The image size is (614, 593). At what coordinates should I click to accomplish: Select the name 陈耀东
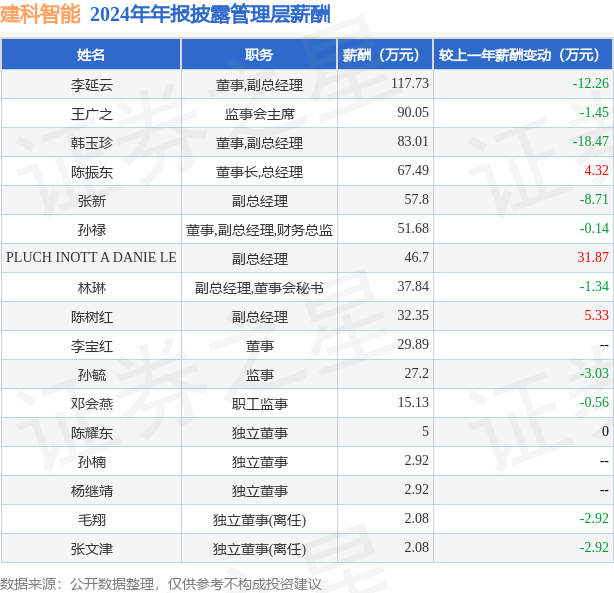pos(92,433)
